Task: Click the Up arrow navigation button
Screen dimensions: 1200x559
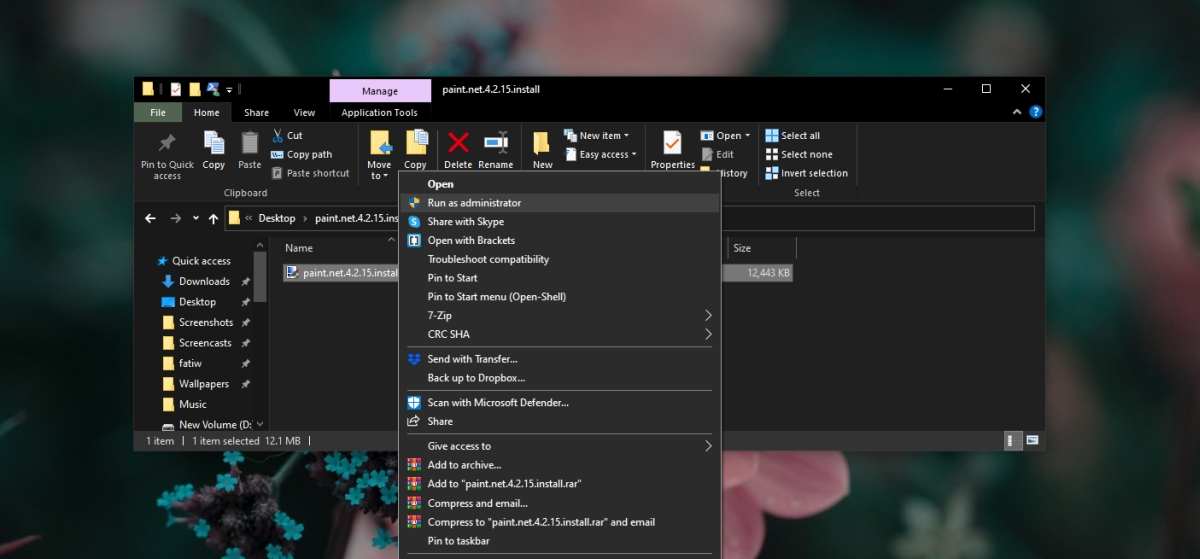Action: [213, 218]
